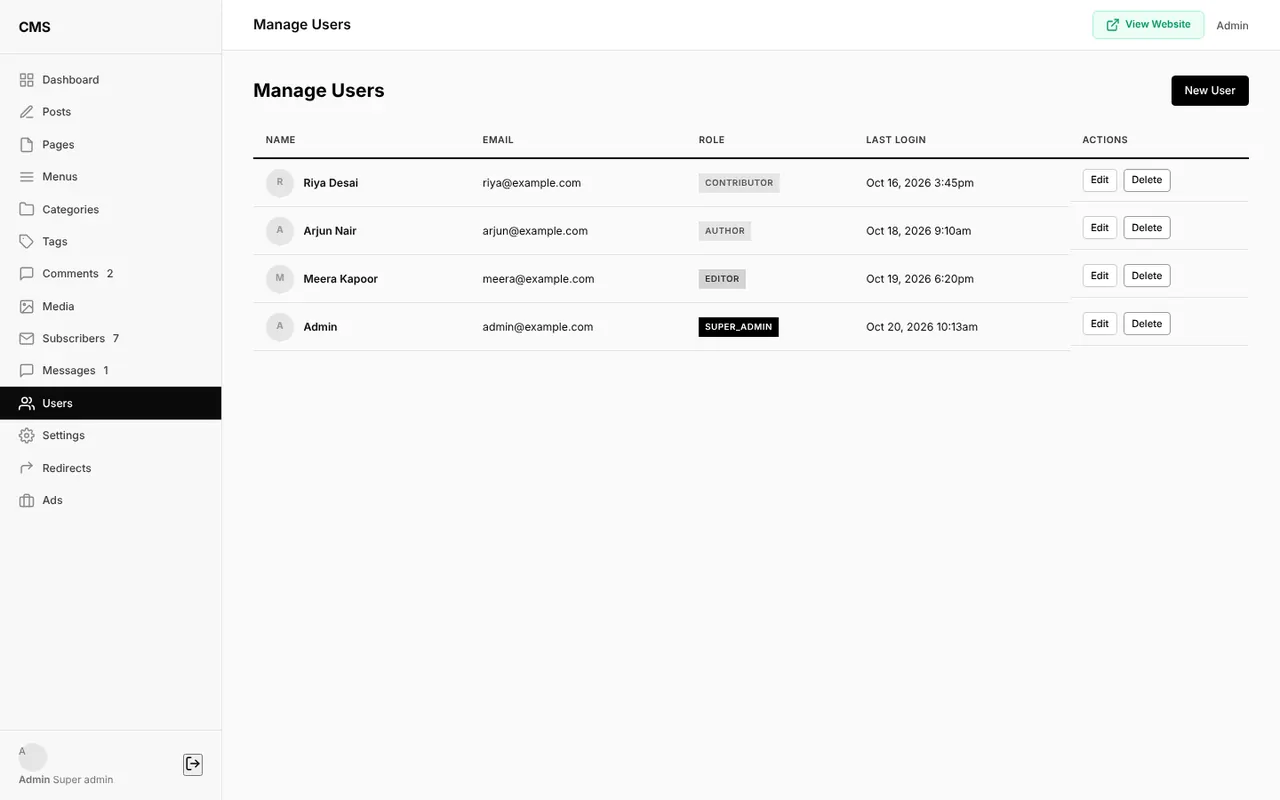Screen dimensions: 1280x800
Task: Open the Dashboard menu item
Action: click(x=110, y=80)
